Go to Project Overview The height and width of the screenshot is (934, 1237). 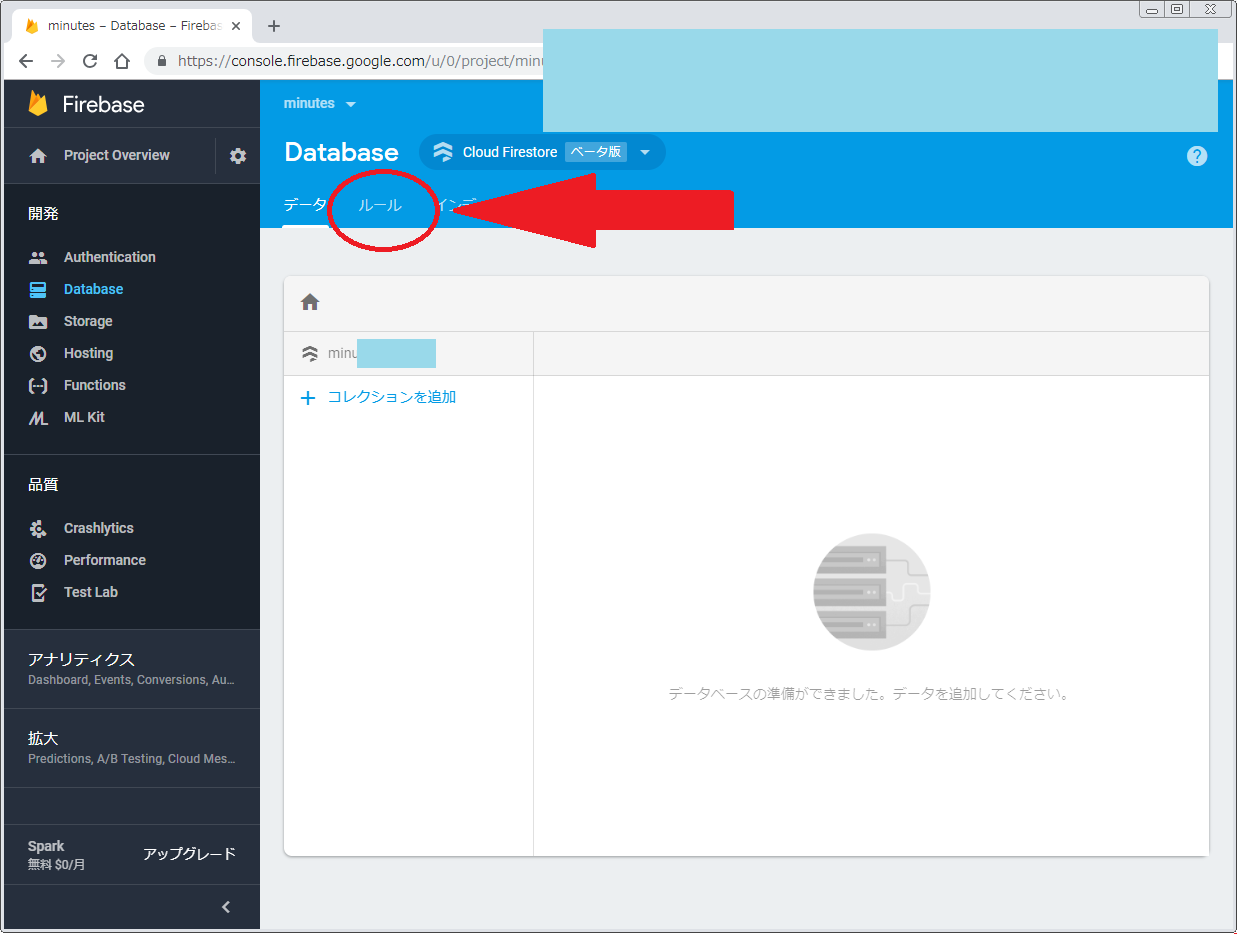(x=116, y=155)
